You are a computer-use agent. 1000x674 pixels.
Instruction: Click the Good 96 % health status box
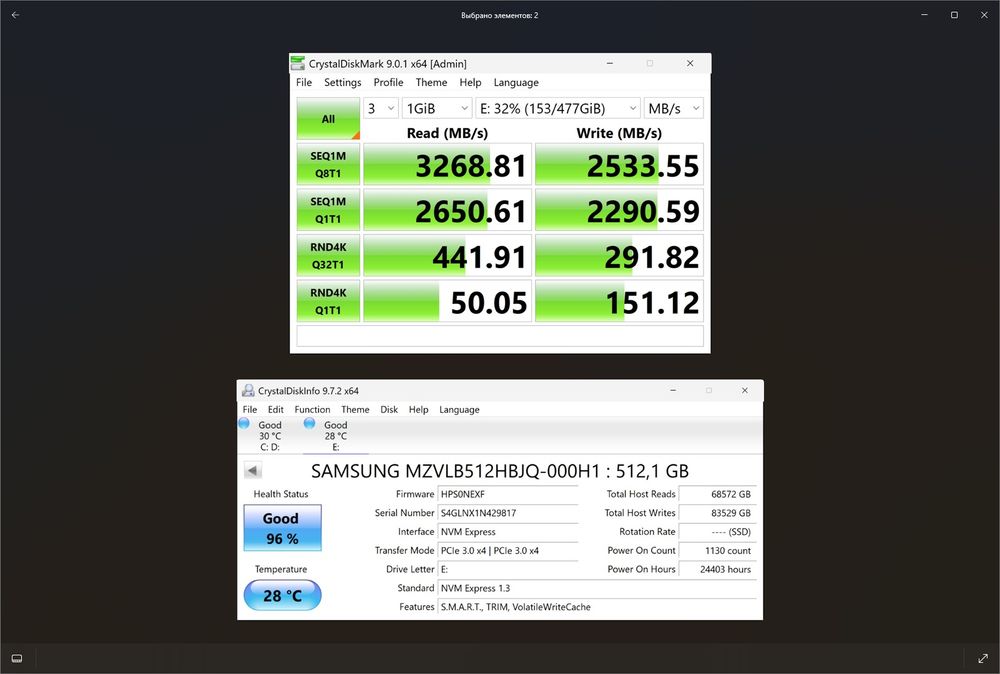pyautogui.click(x=283, y=528)
